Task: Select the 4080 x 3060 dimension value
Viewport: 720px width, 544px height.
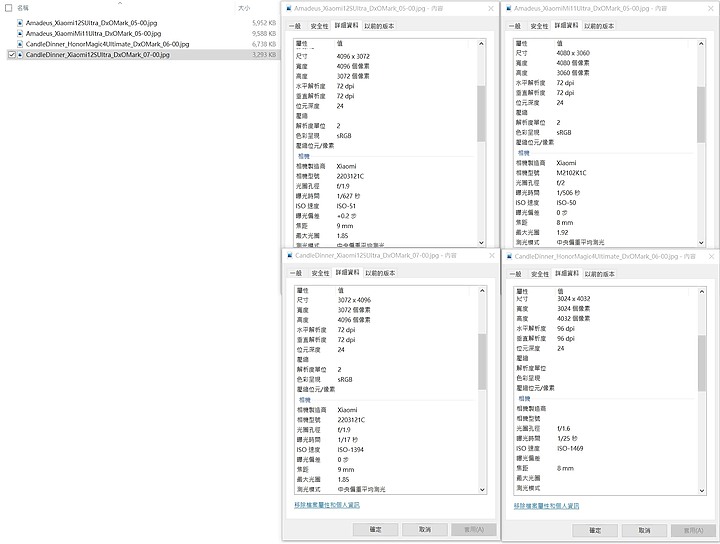Action: [x=573, y=53]
